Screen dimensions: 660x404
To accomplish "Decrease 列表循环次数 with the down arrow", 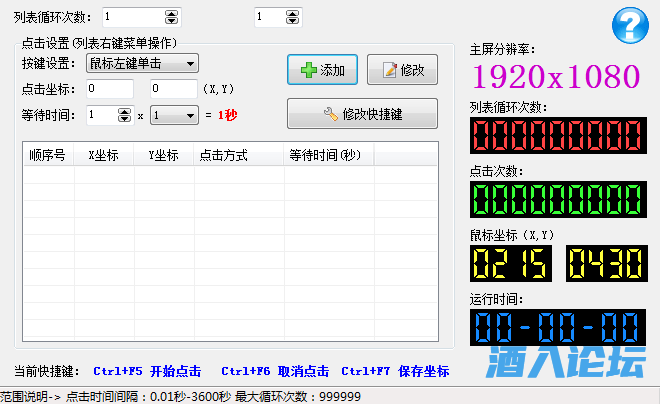I will (171, 21).
